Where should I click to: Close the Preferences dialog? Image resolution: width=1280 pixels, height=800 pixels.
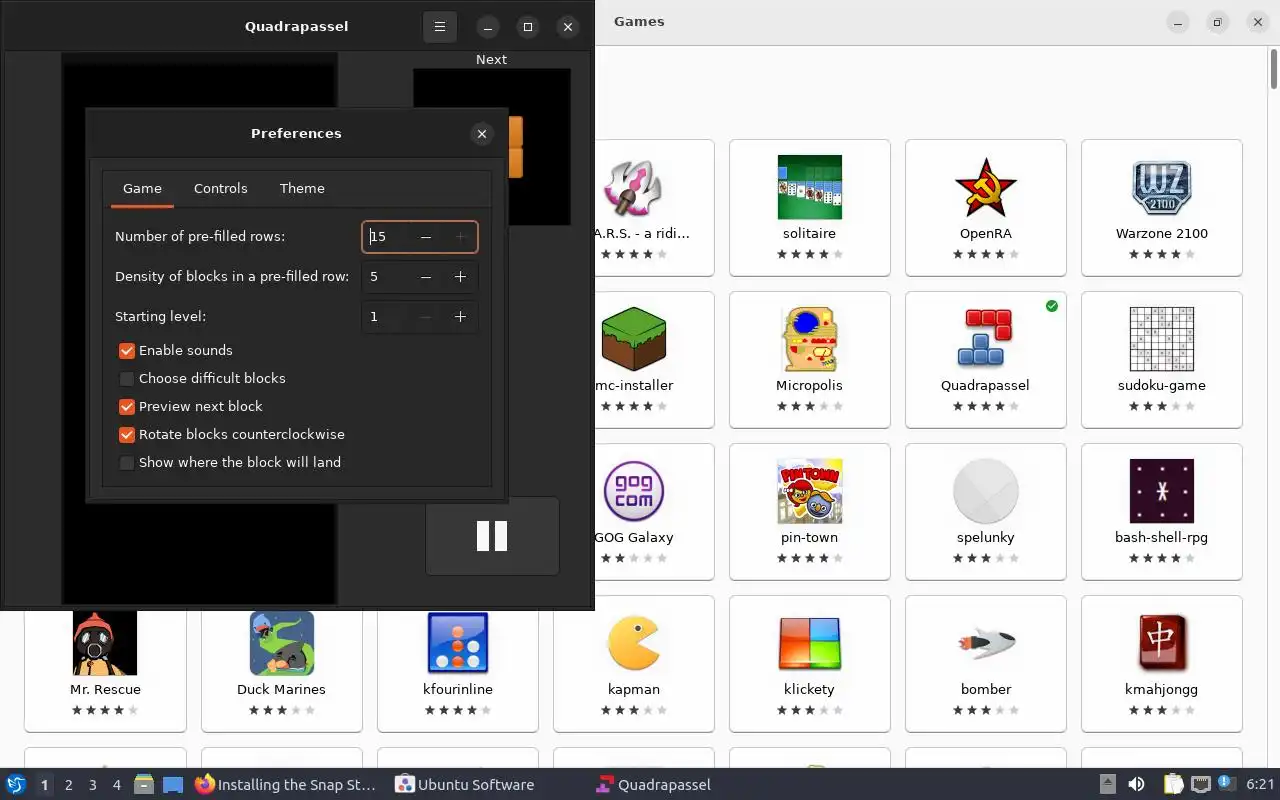[x=482, y=134]
